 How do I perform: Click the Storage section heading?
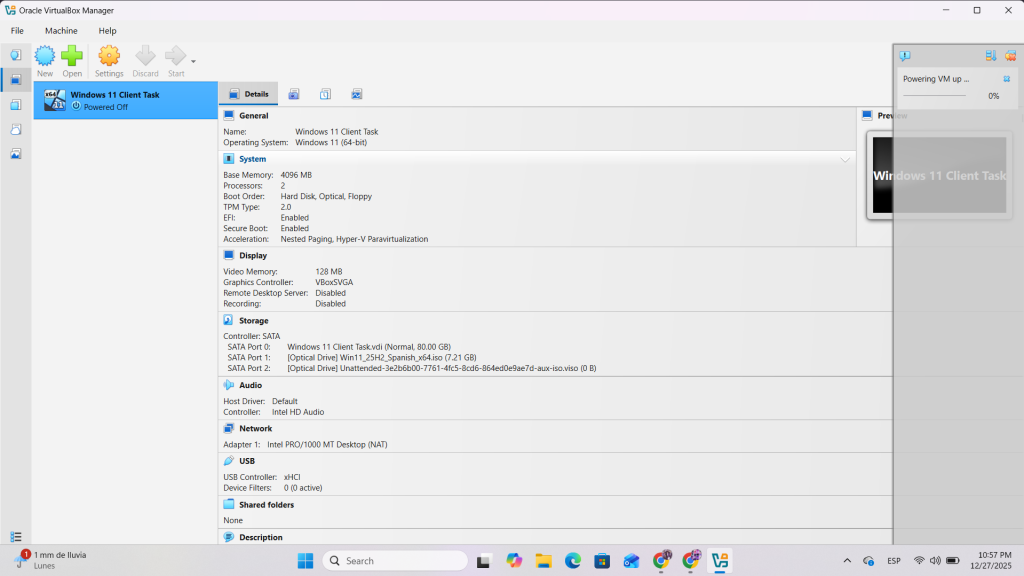[253, 321]
